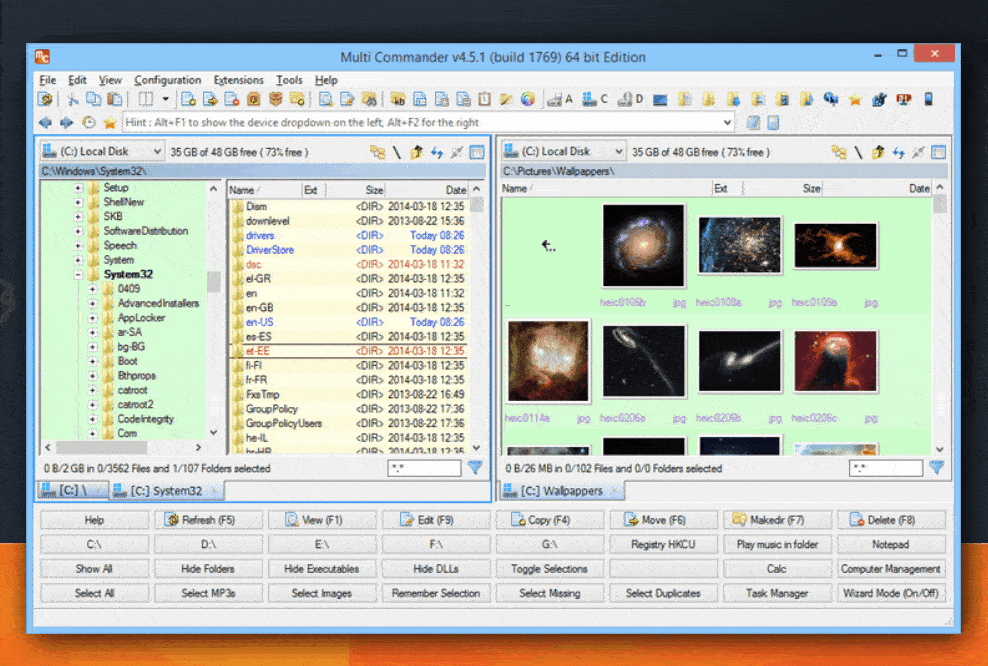Click the Copy icon next to scissors
This screenshot has width=988, height=666.
tap(93, 100)
